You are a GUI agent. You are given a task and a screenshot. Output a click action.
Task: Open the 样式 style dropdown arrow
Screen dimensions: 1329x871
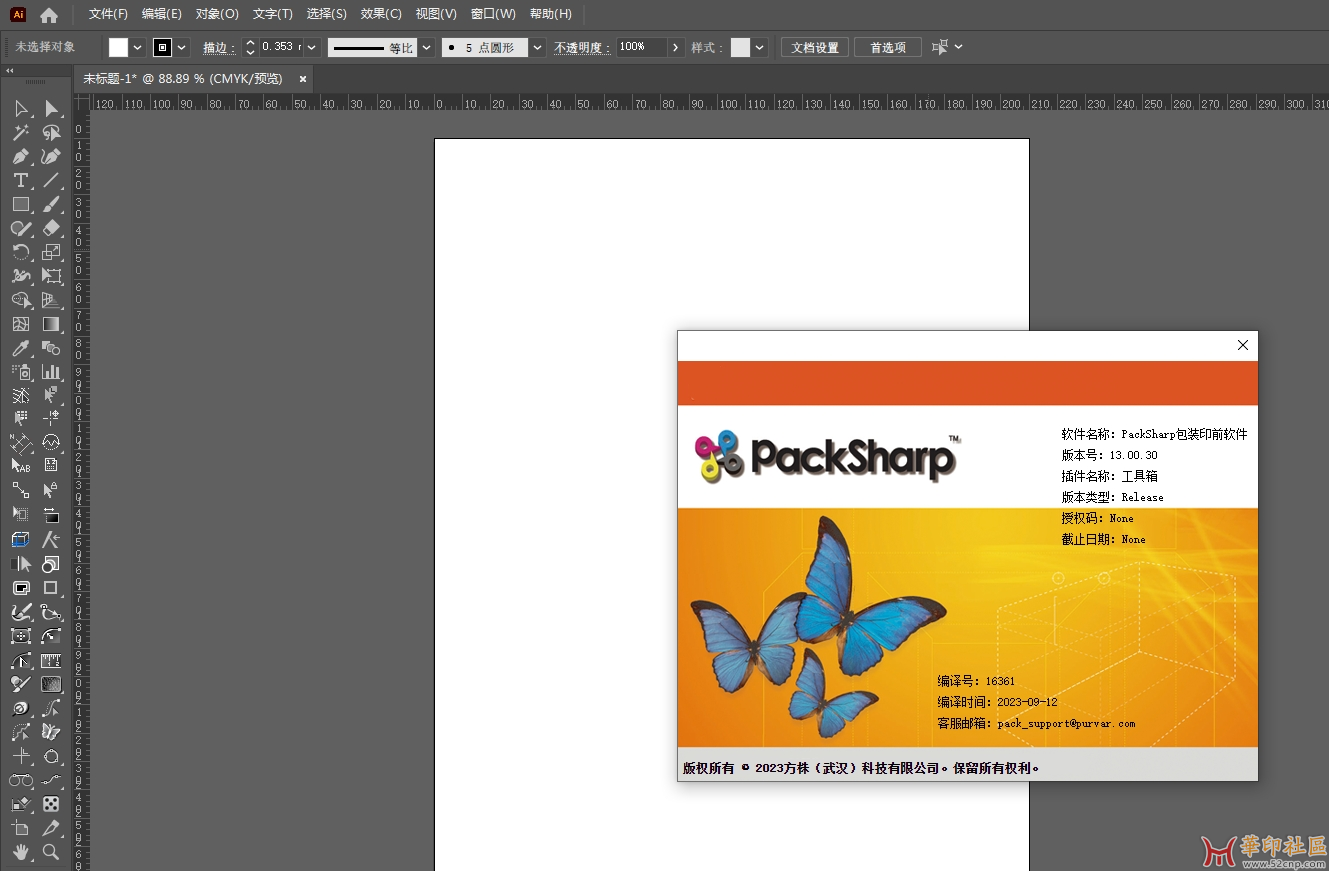click(x=760, y=47)
